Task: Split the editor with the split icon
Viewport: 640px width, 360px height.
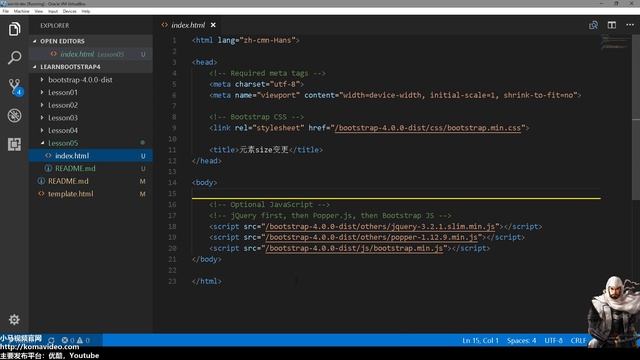Action: coord(611,25)
